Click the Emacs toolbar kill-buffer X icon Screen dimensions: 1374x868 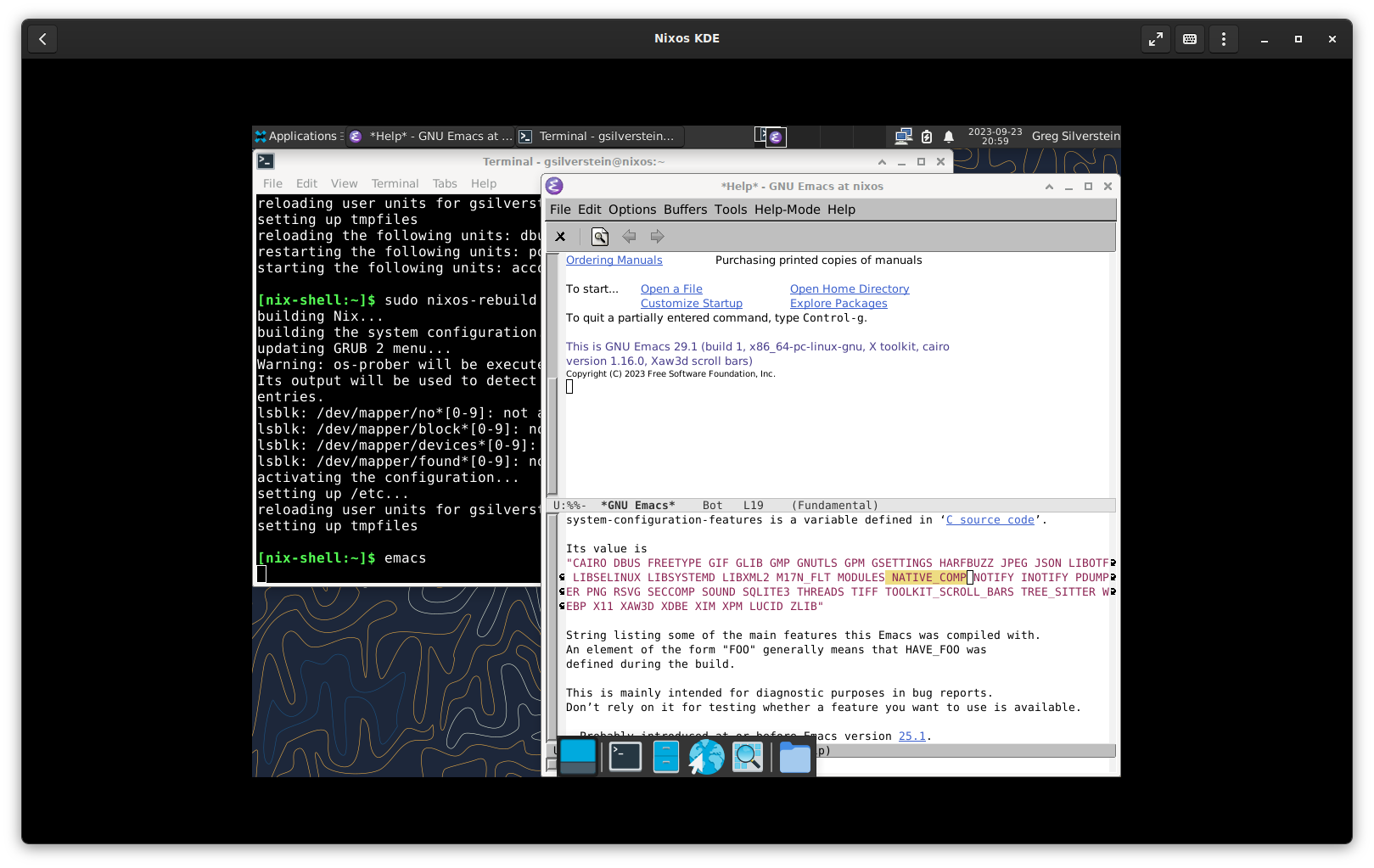(x=560, y=237)
